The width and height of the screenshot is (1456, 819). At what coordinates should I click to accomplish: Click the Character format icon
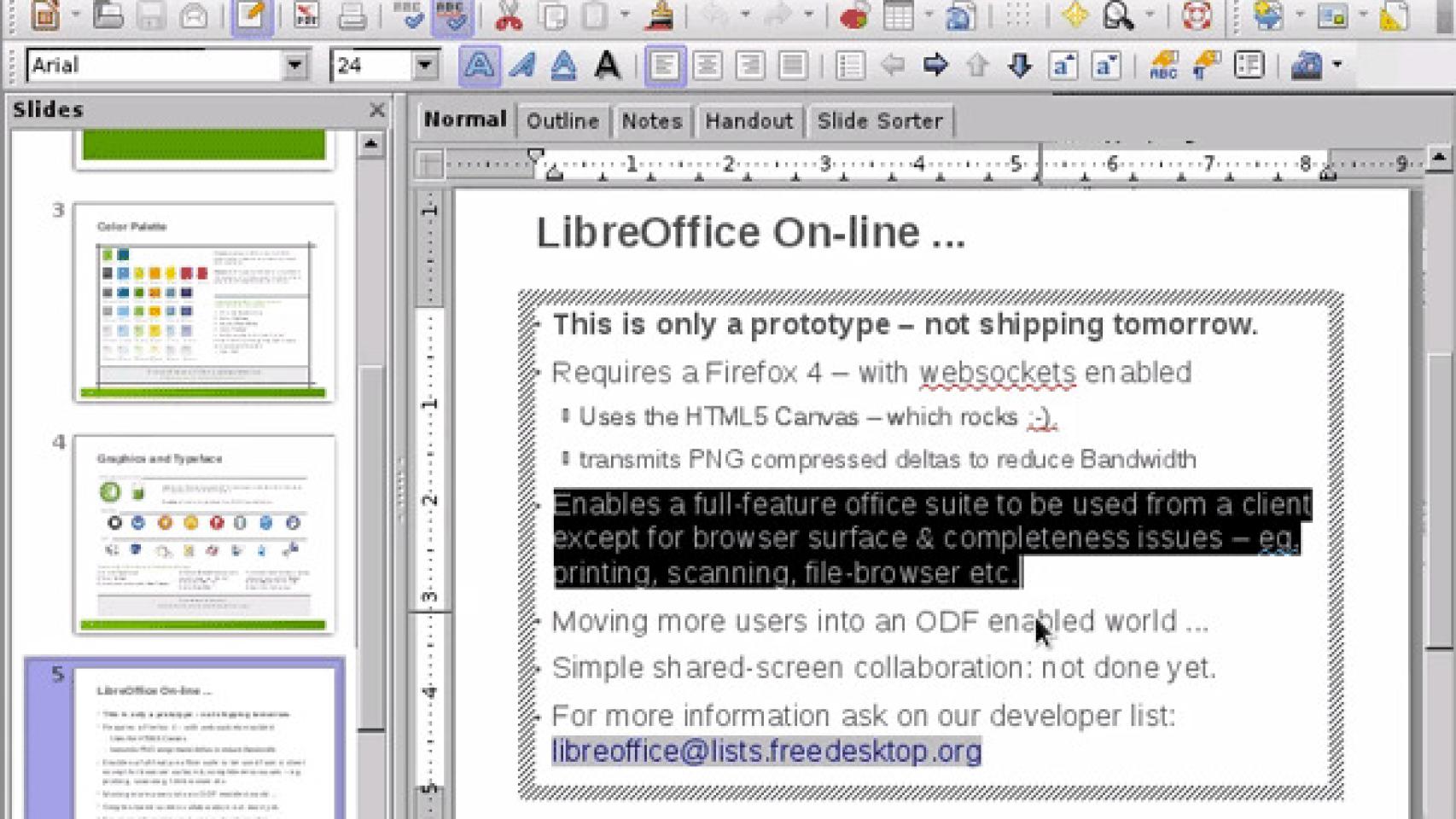1163,66
